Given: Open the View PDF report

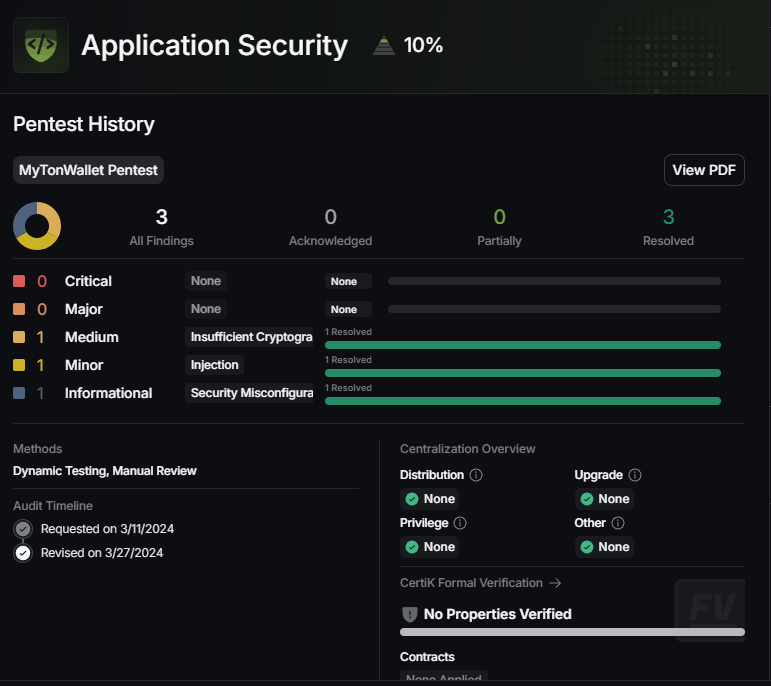Looking at the screenshot, I should click(x=704, y=170).
